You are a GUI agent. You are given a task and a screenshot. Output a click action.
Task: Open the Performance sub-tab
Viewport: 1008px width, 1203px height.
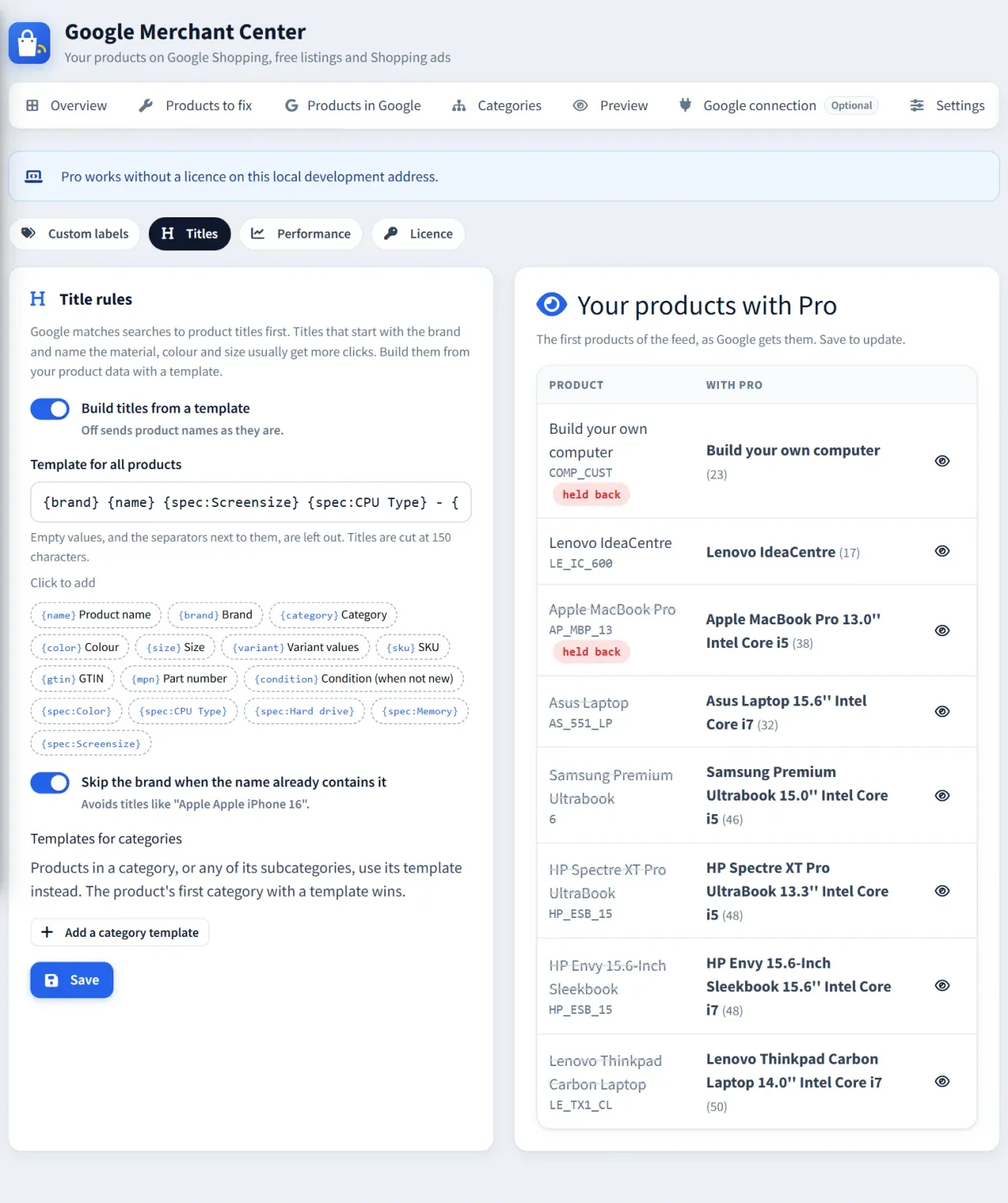(x=301, y=234)
